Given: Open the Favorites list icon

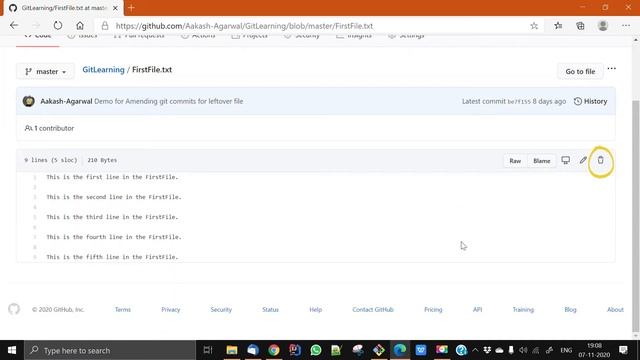Looking at the screenshot, I should coord(558,26).
